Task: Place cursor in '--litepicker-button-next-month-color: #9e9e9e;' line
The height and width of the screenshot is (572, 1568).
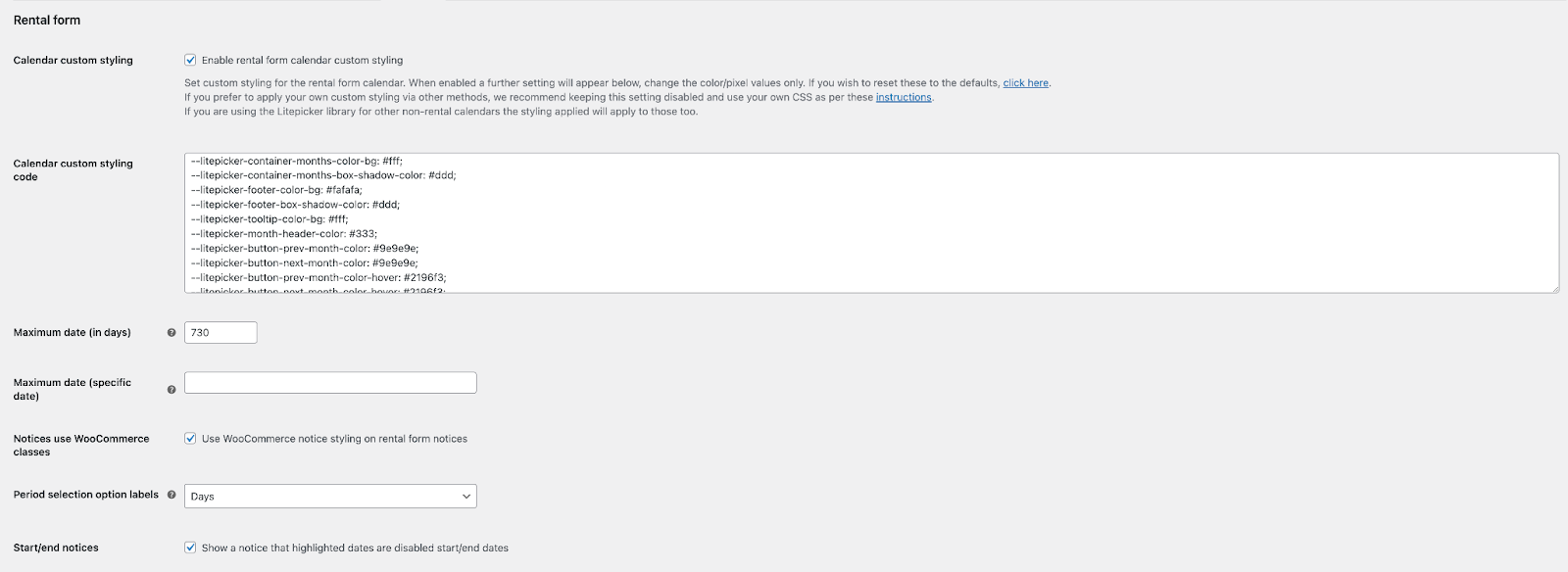Action: [305, 263]
